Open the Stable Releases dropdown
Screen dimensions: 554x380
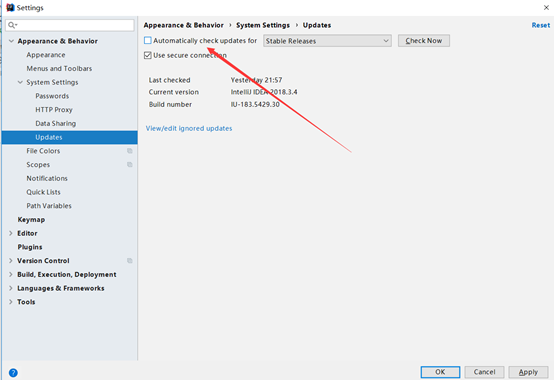[x=327, y=41]
